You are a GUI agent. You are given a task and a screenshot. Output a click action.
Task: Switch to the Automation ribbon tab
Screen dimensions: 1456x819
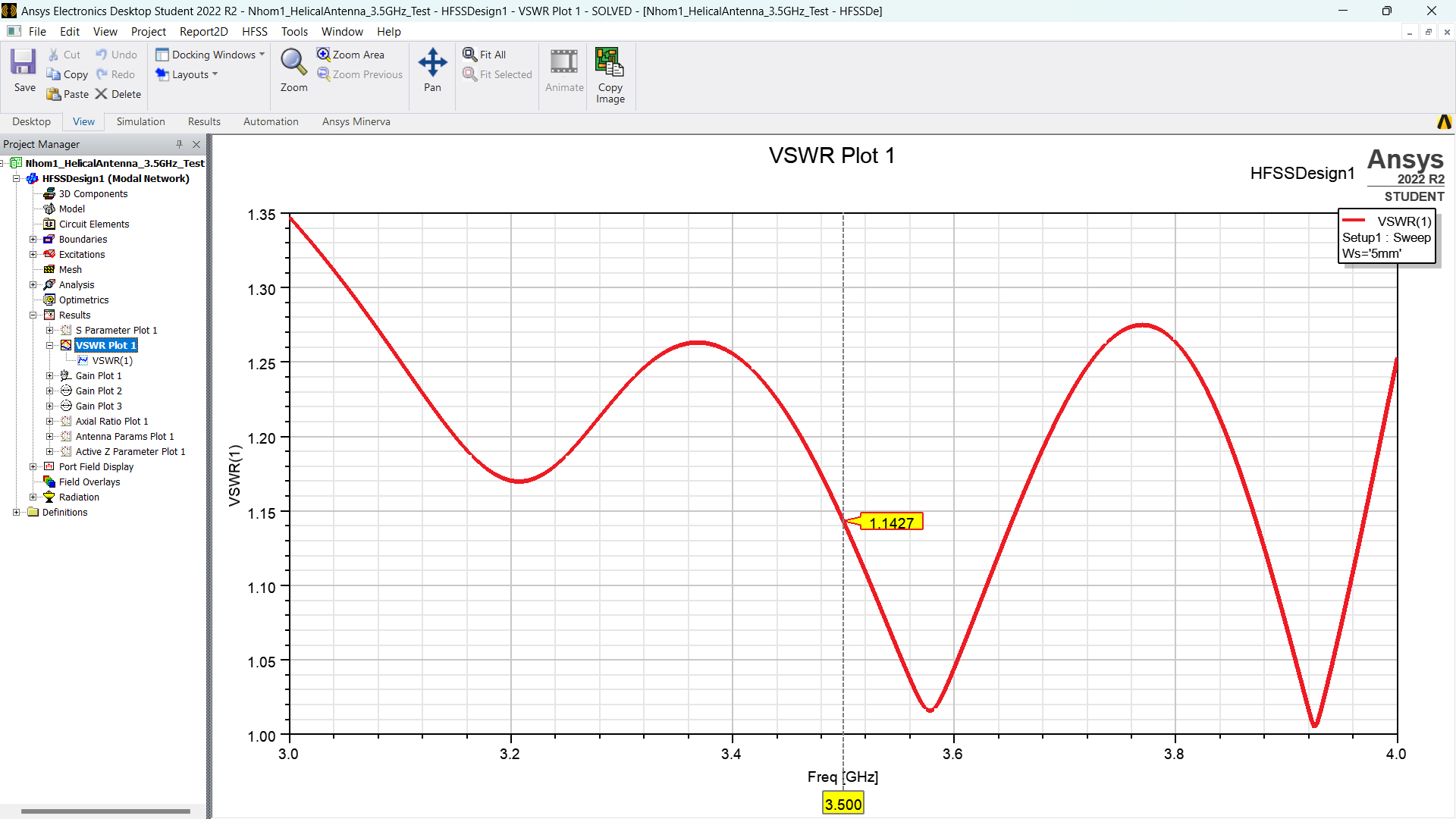[271, 121]
